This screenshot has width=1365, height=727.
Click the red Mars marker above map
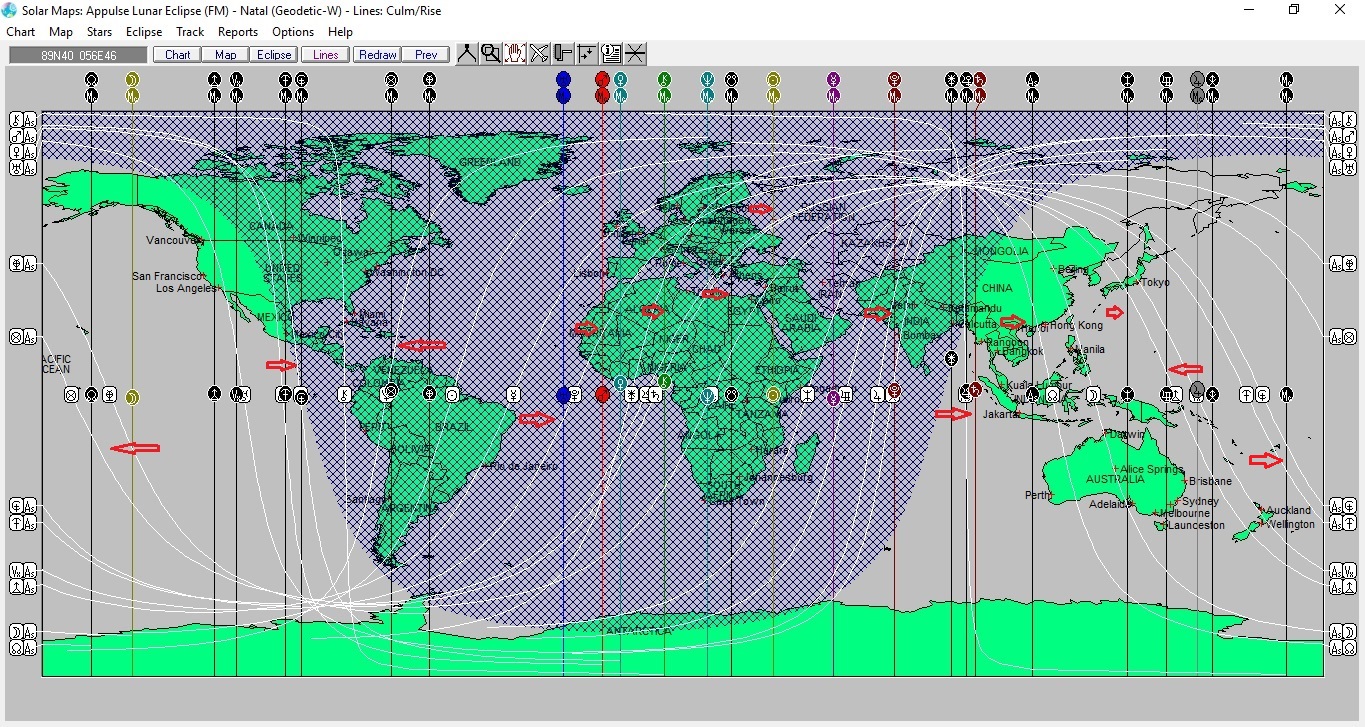pos(602,79)
